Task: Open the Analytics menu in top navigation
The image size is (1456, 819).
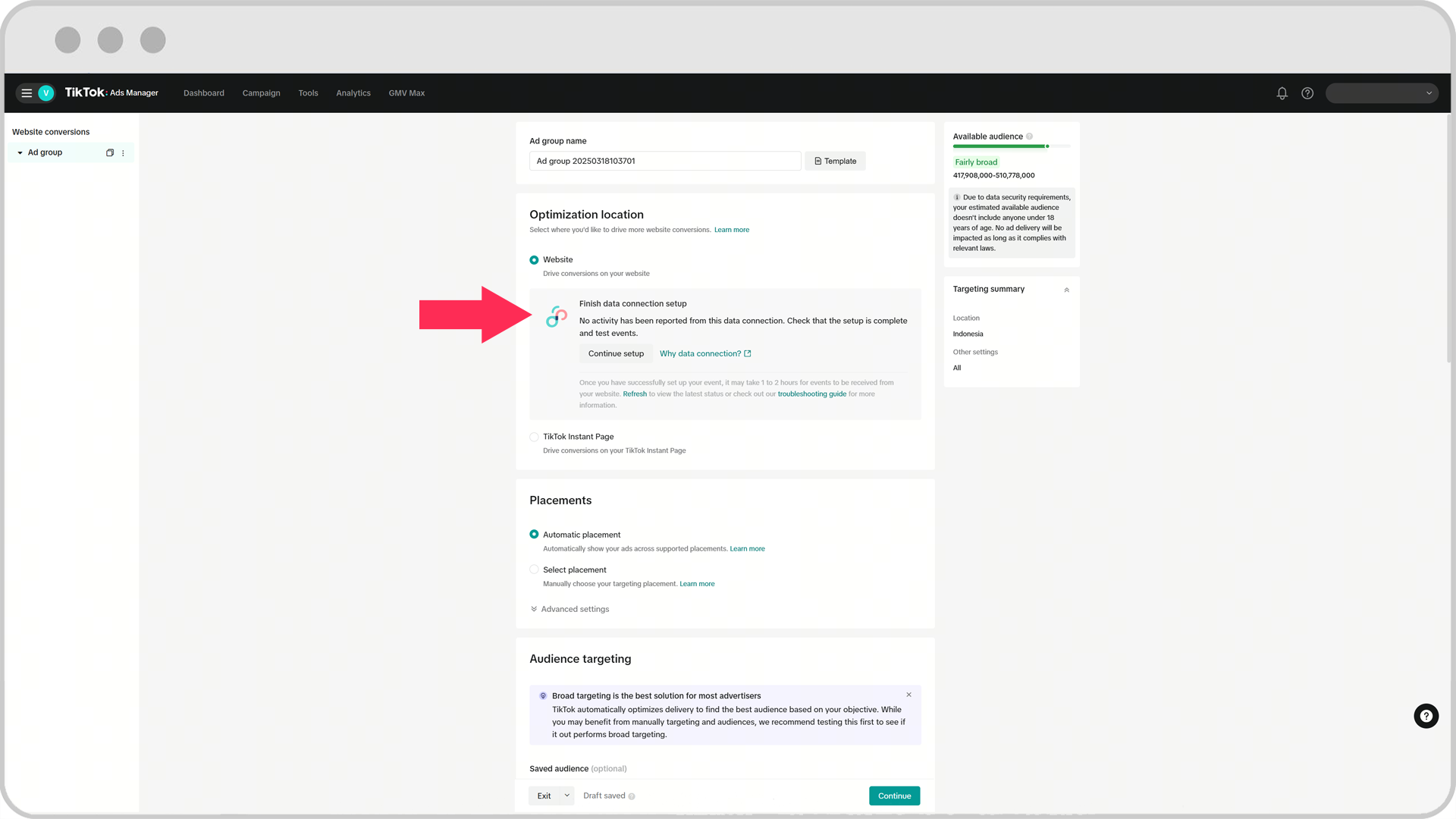Action: [353, 93]
